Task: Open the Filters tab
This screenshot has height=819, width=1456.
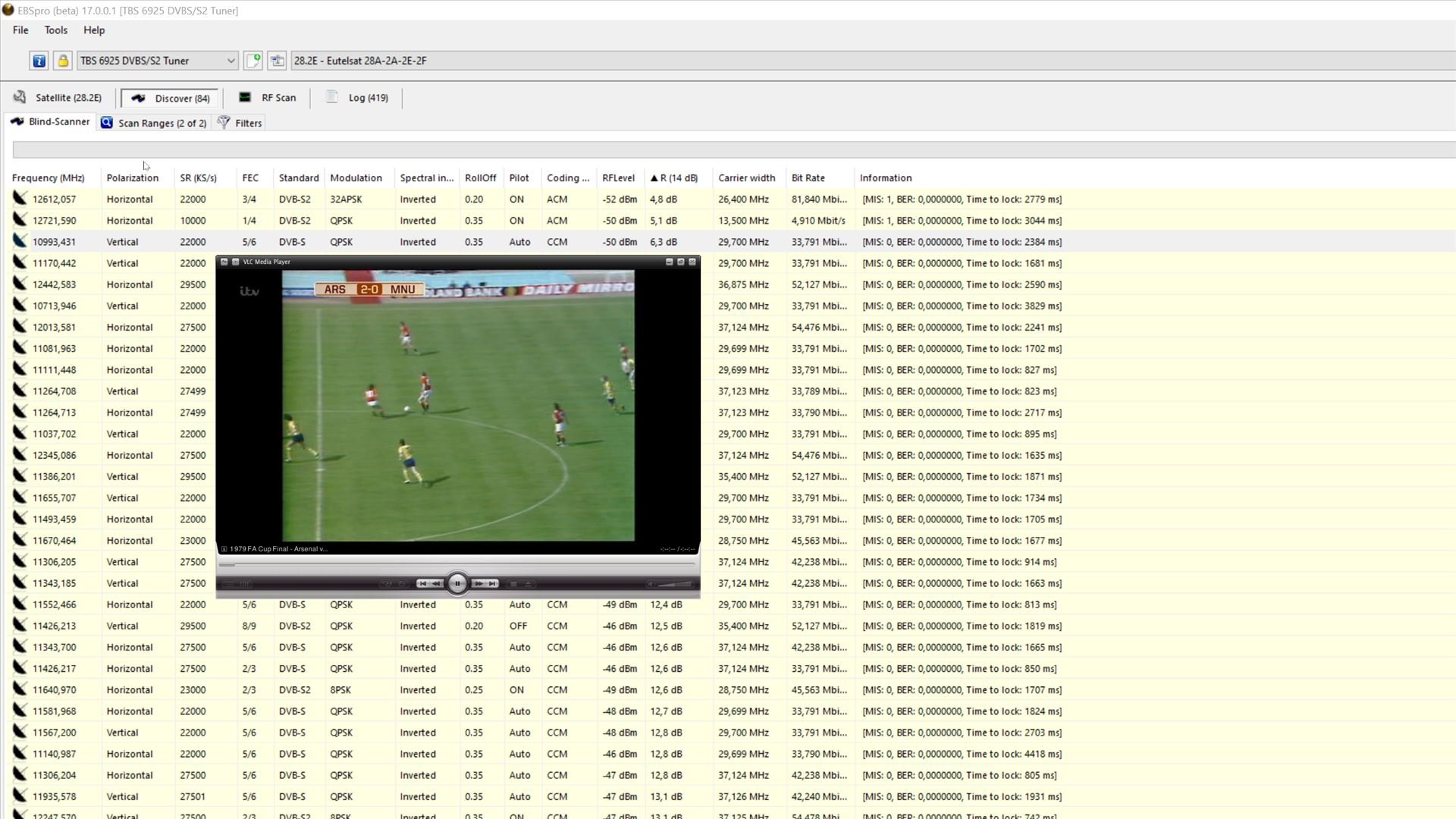Action: [240, 123]
